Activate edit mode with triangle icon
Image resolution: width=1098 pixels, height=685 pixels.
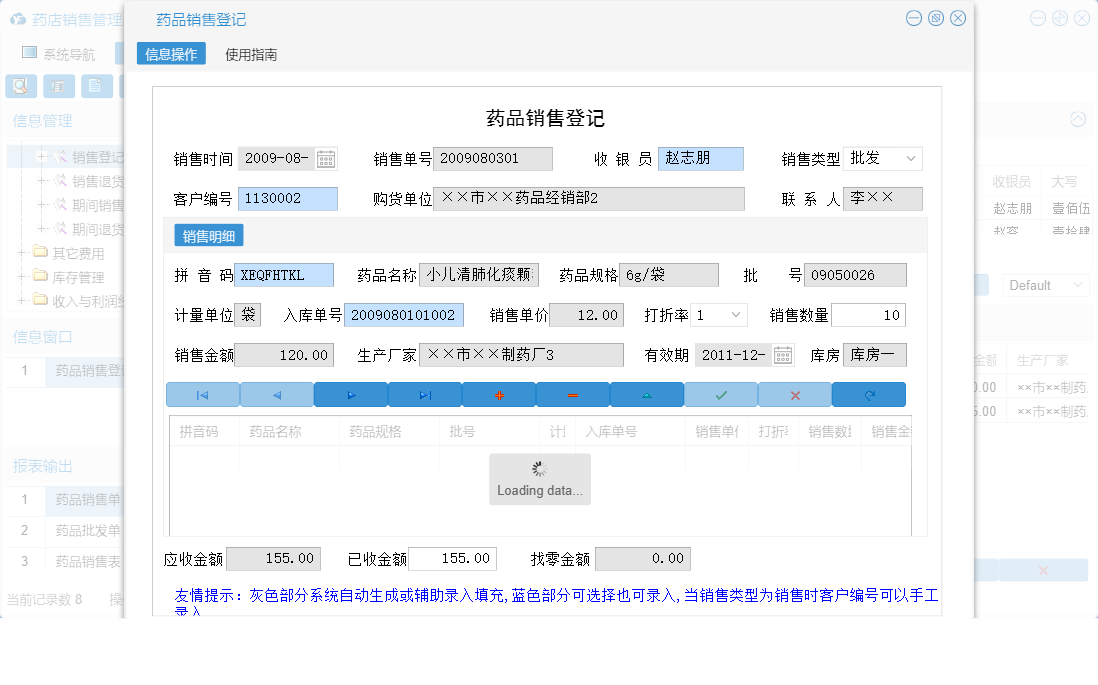(646, 394)
